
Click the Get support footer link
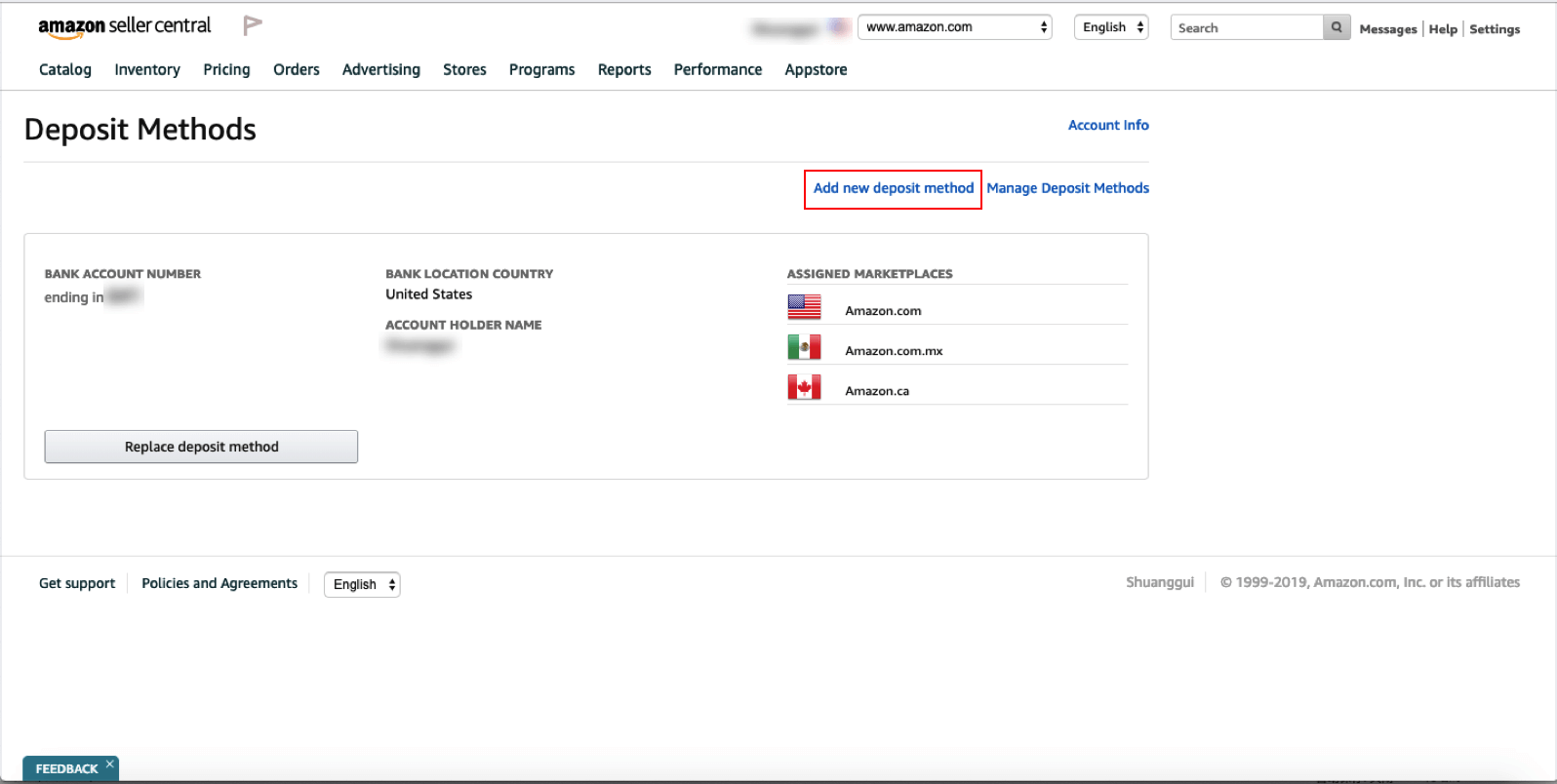point(77,583)
